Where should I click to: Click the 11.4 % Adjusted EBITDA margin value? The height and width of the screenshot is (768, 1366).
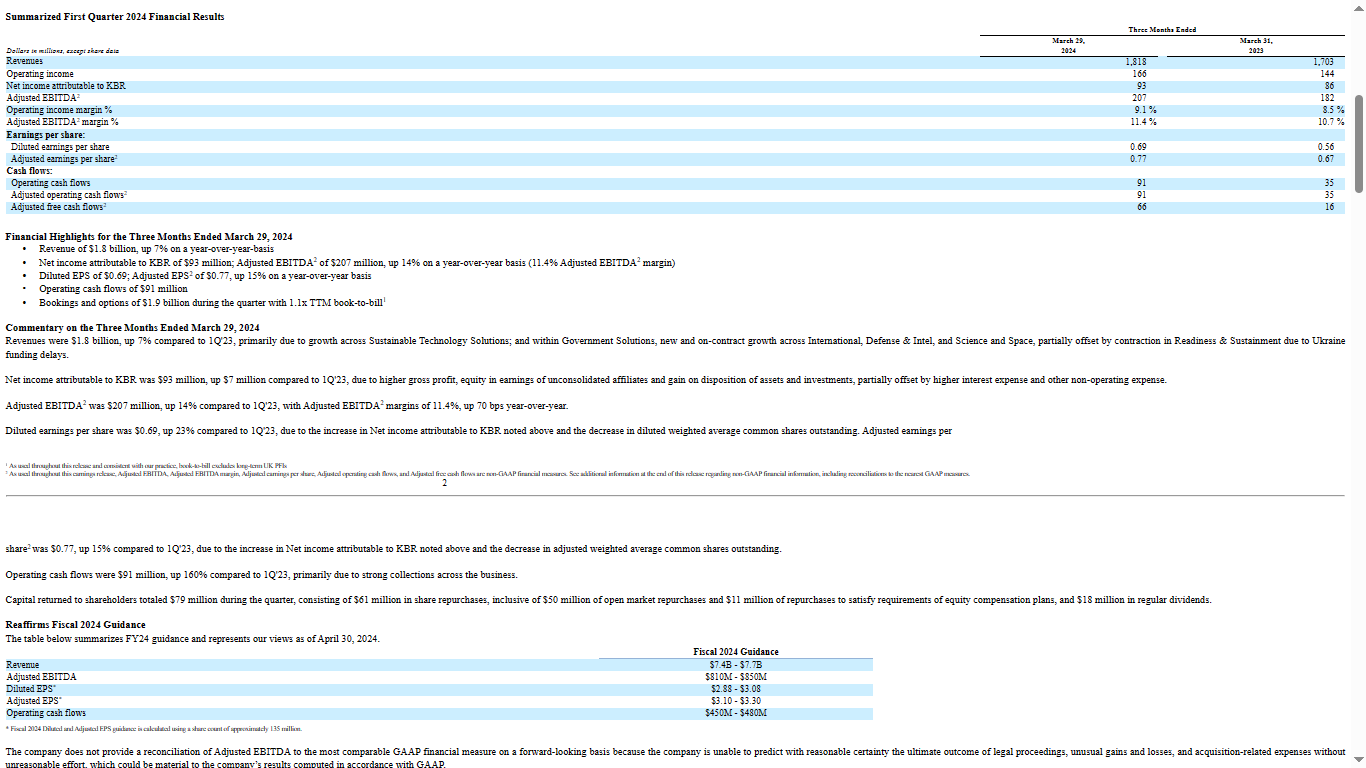coord(1144,122)
